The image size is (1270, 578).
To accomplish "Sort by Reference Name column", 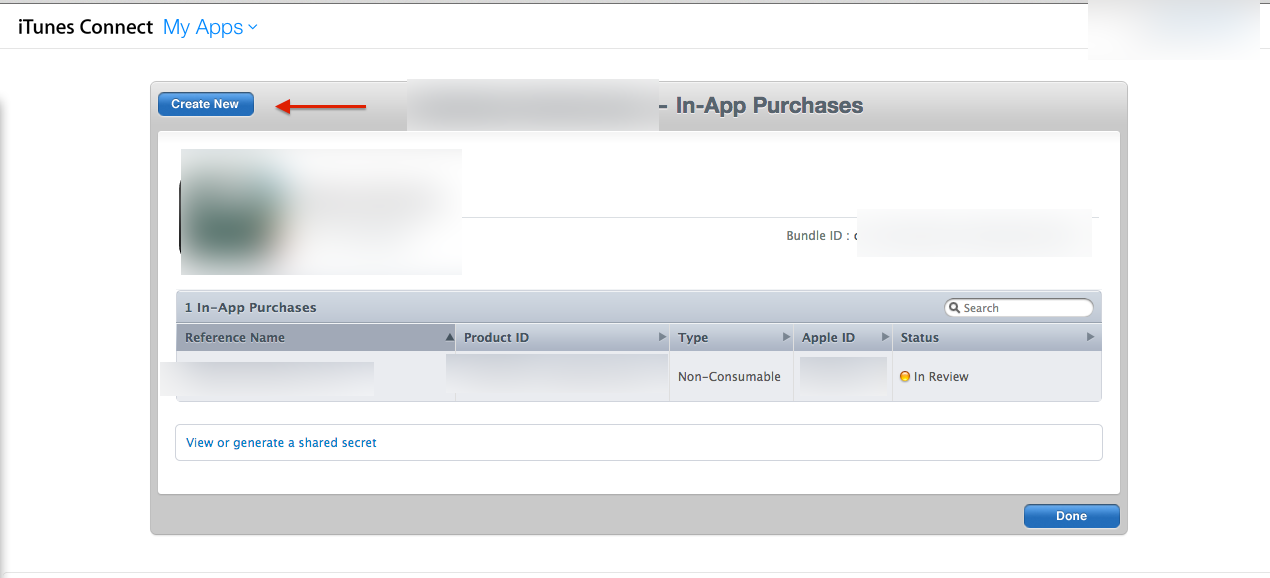I will (316, 337).
